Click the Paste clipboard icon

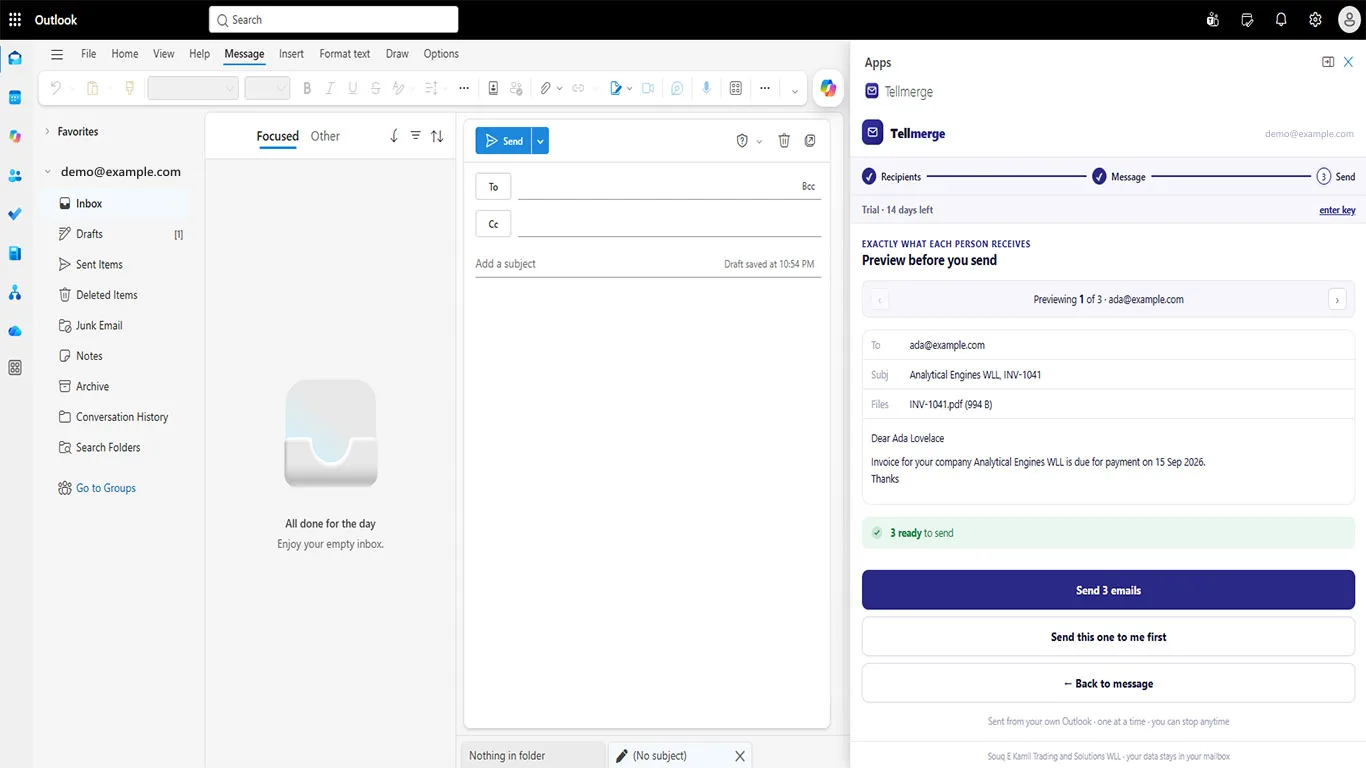tap(93, 88)
